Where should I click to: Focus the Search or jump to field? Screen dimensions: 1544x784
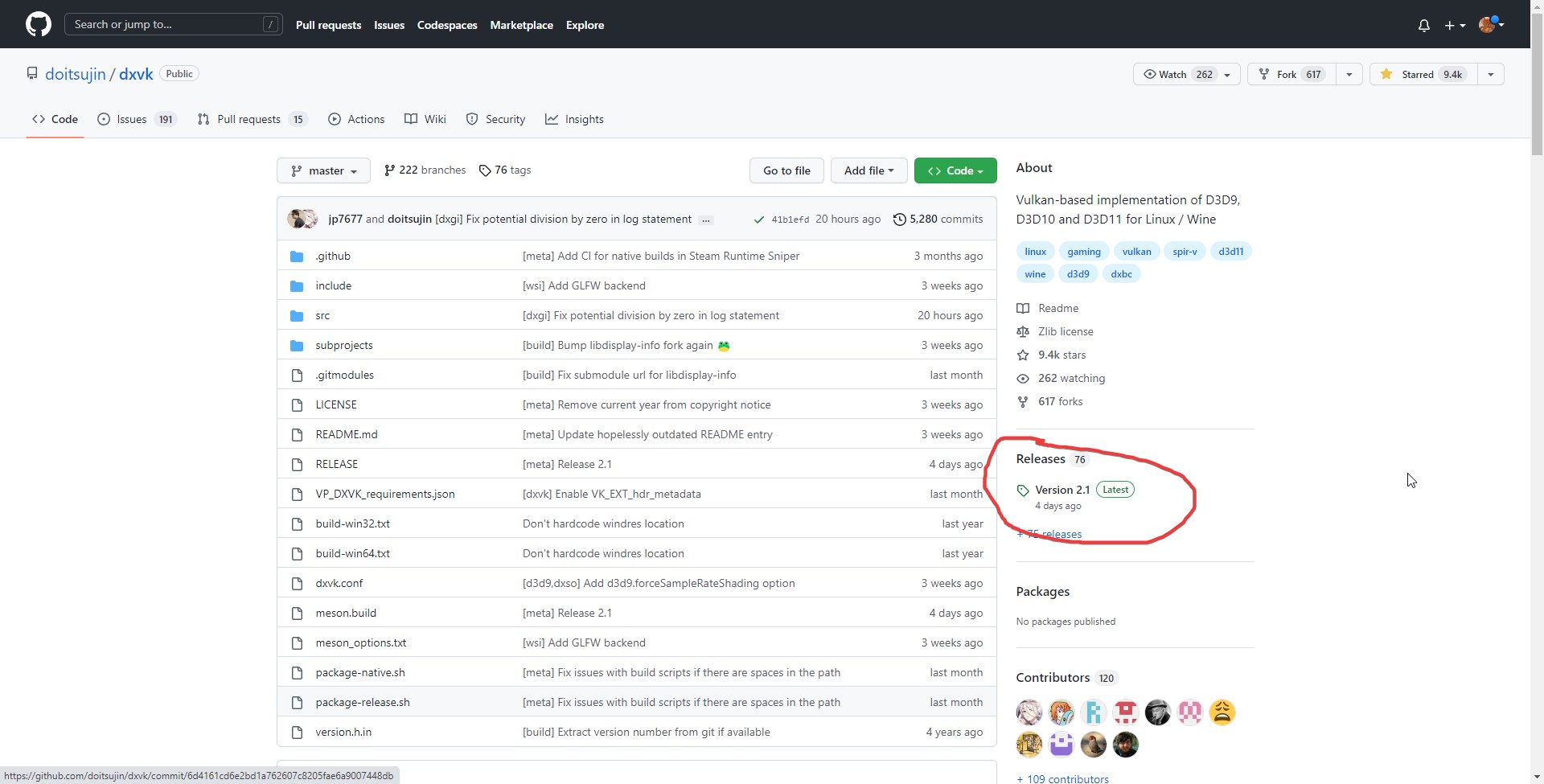click(x=174, y=24)
